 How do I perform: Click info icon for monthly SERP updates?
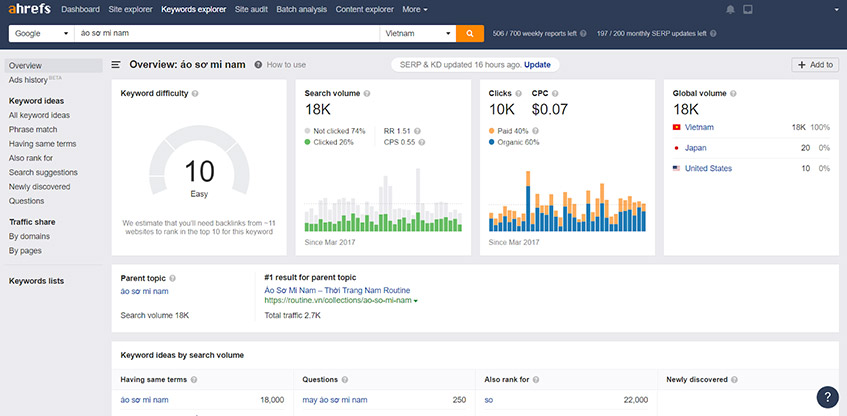[713, 33]
